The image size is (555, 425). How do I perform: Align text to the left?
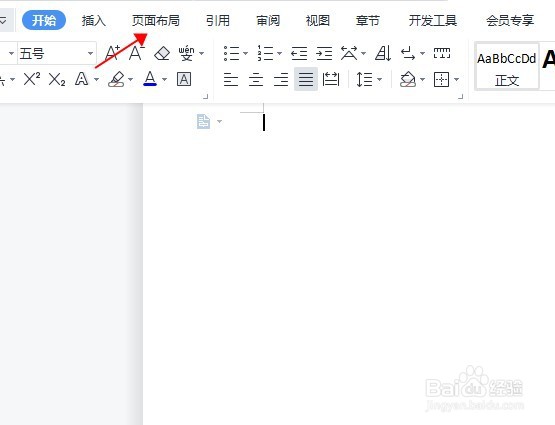[x=231, y=79]
